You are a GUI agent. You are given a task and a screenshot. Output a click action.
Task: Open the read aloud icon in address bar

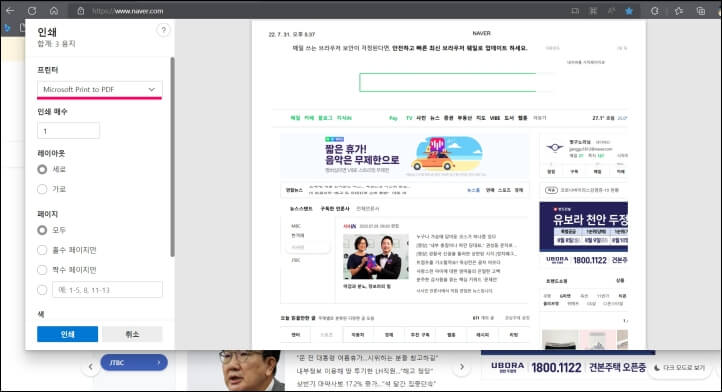(x=611, y=11)
